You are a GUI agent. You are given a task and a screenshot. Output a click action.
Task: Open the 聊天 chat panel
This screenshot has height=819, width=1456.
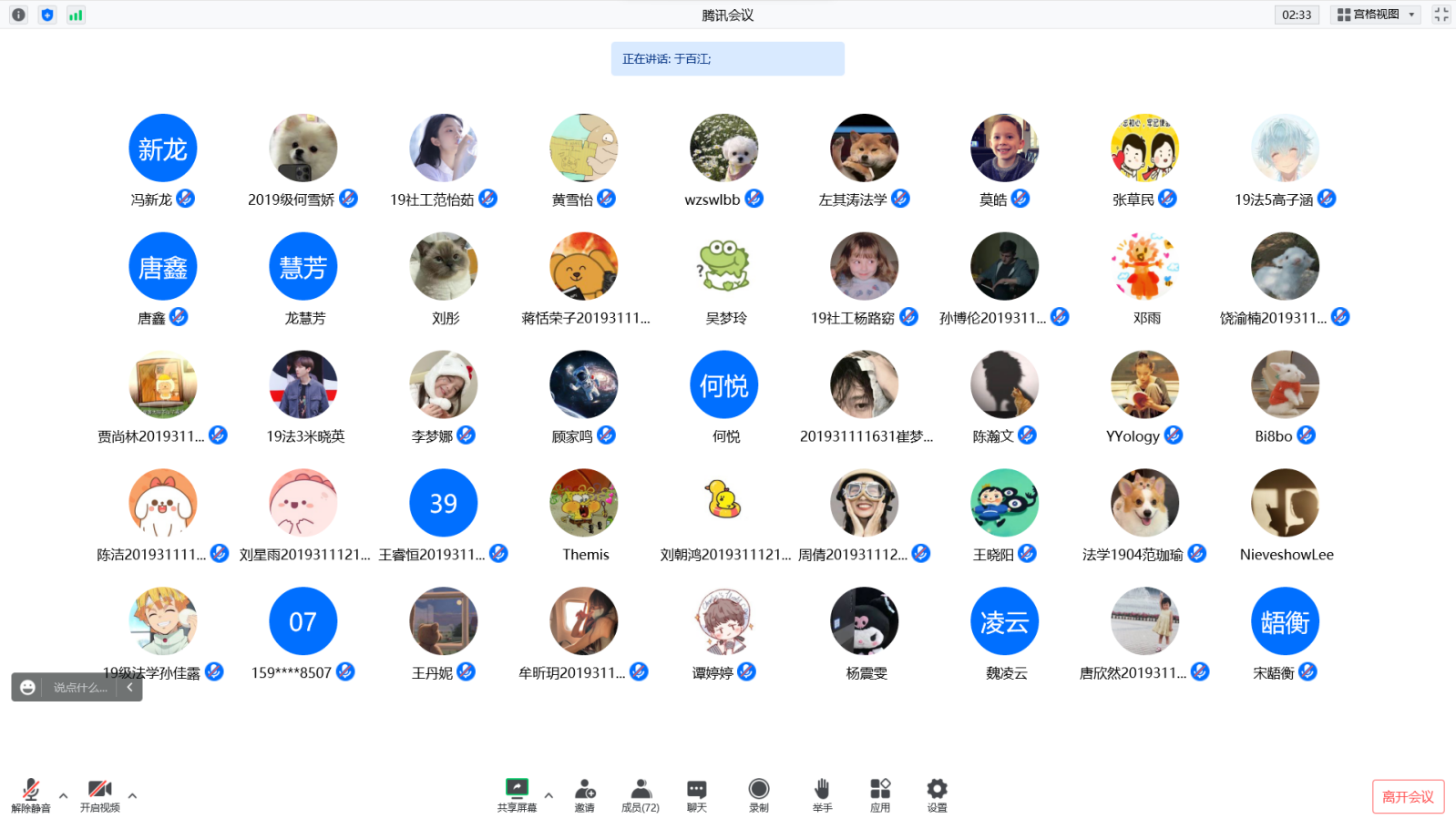(x=696, y=794)
